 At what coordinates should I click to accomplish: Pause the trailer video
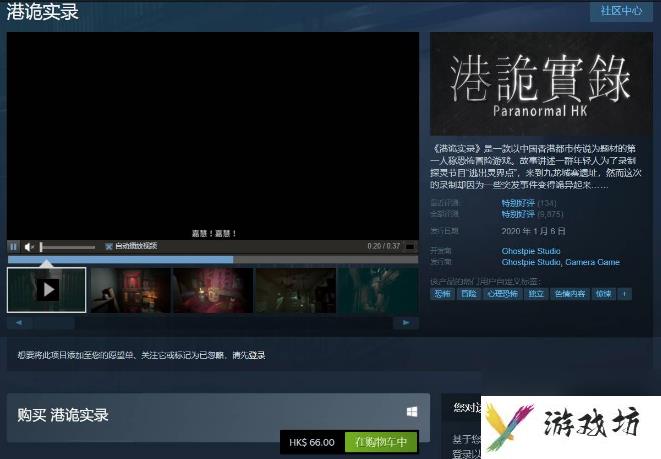13,247
